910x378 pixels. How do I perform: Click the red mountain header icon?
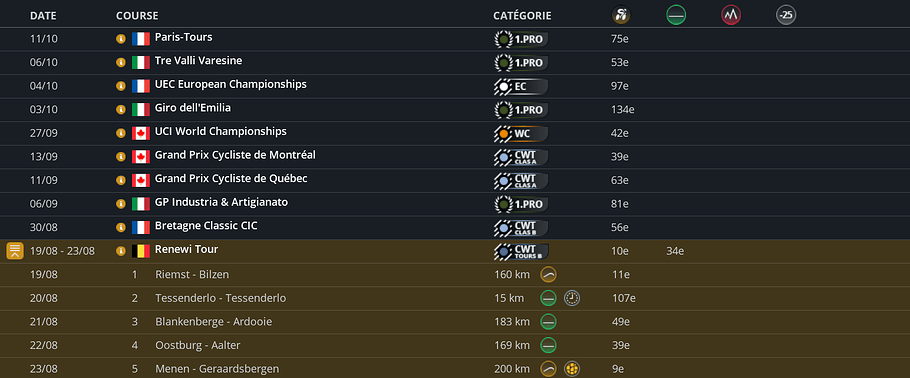(731, 16)
